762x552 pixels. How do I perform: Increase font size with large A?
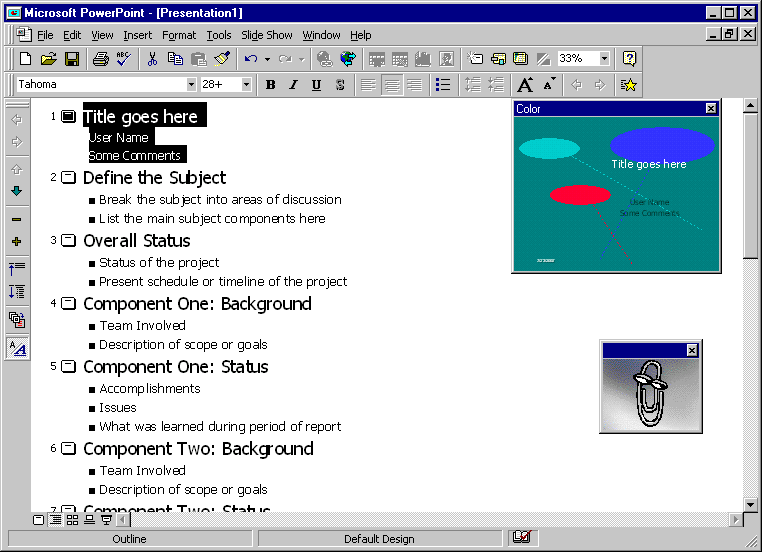click(x=525, y=85)
